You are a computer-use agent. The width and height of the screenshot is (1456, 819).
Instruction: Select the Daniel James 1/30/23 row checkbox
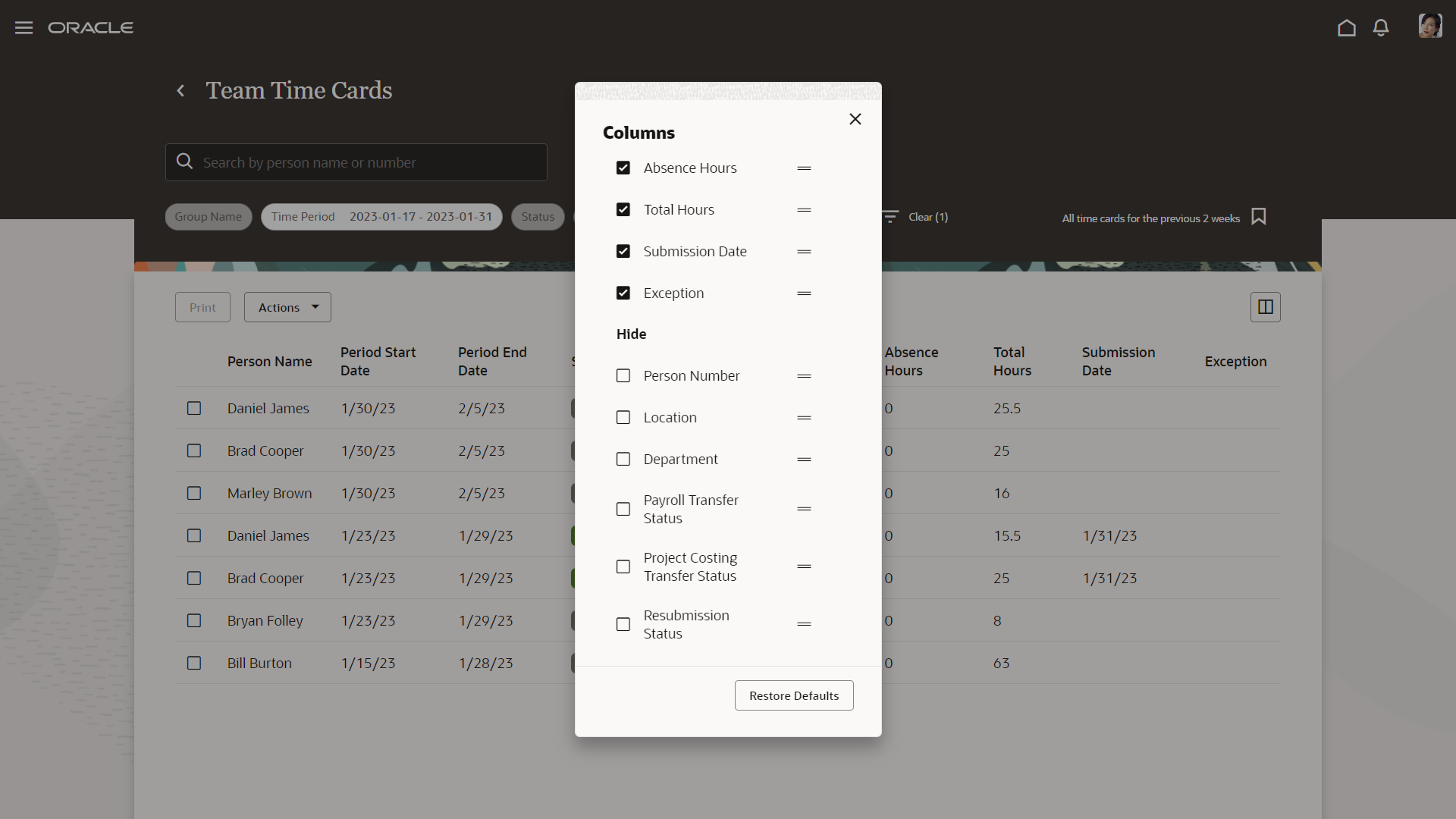coord(194,409)
